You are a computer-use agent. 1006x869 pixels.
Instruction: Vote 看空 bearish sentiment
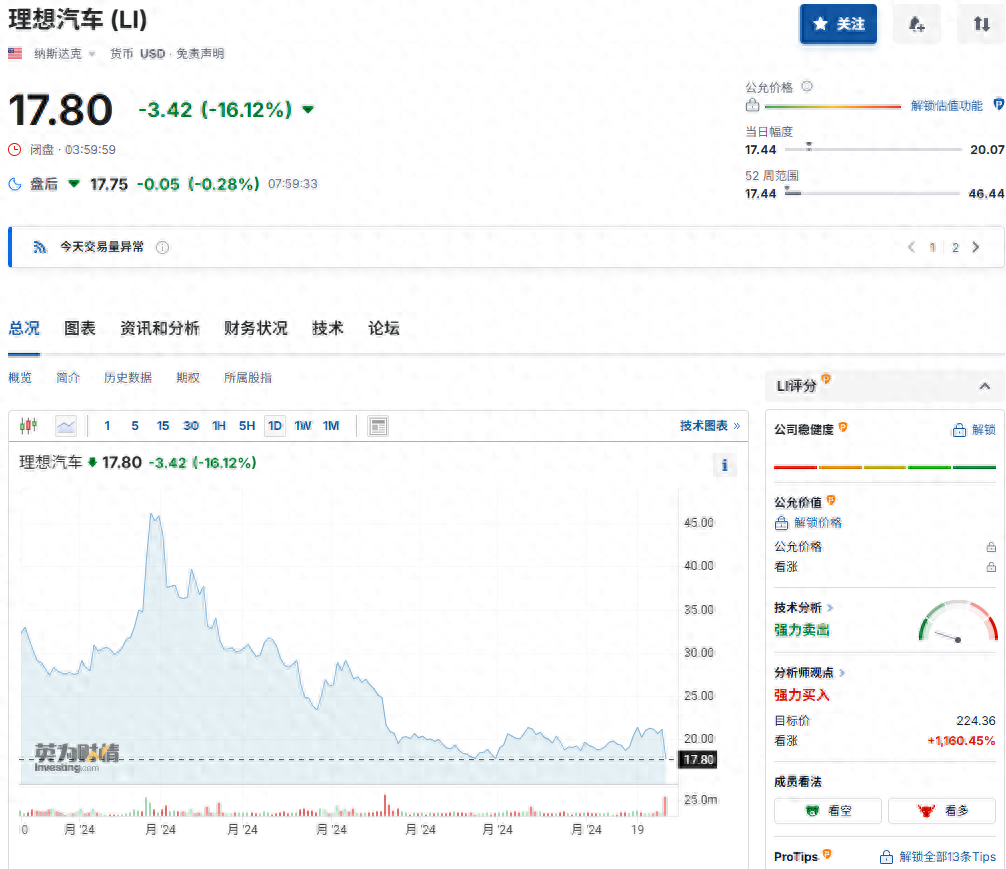(x=828, y=811)
